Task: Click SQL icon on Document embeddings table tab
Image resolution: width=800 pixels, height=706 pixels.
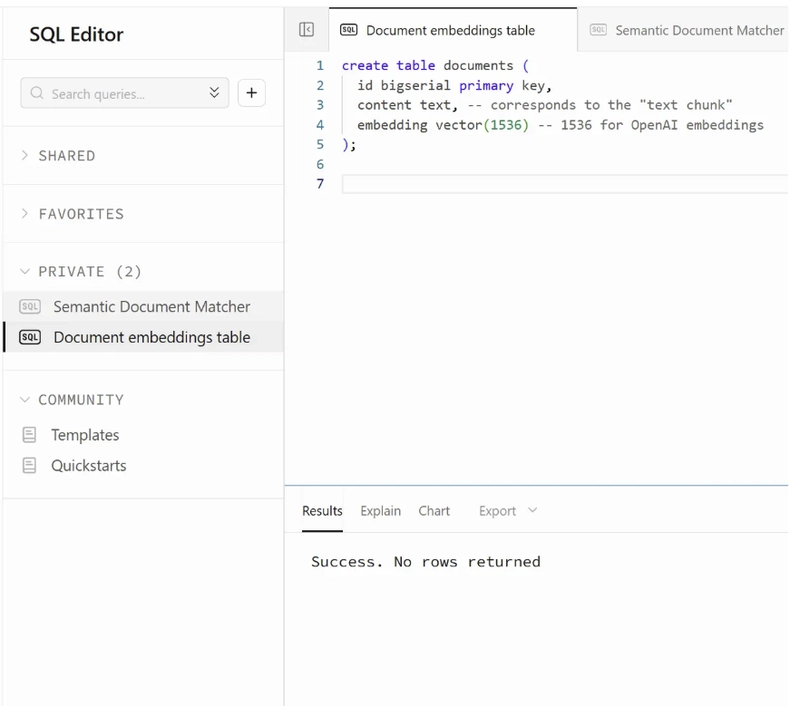Action: 349,30
